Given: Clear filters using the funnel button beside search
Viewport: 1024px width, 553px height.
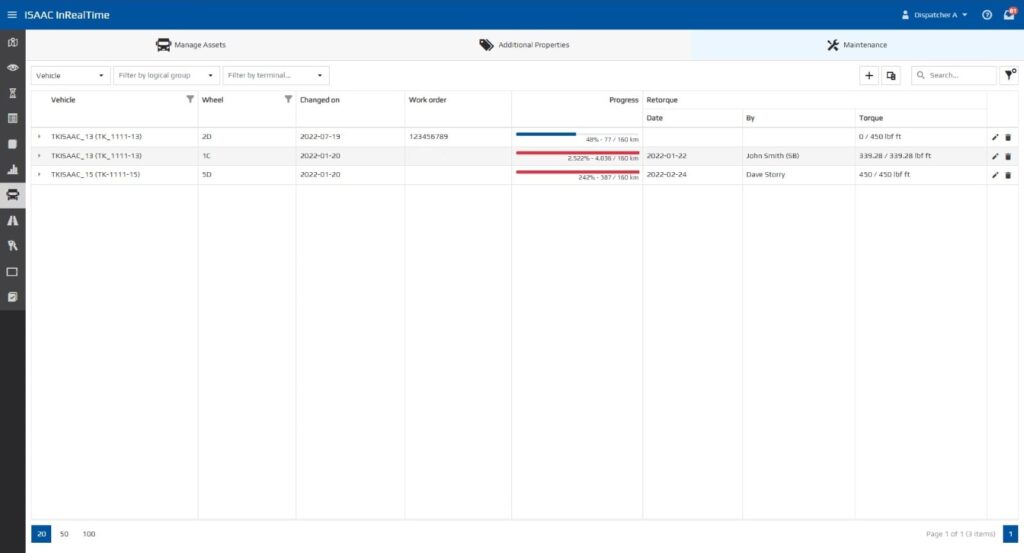Looking at the screenshot, I should [x=1009, y=75].
